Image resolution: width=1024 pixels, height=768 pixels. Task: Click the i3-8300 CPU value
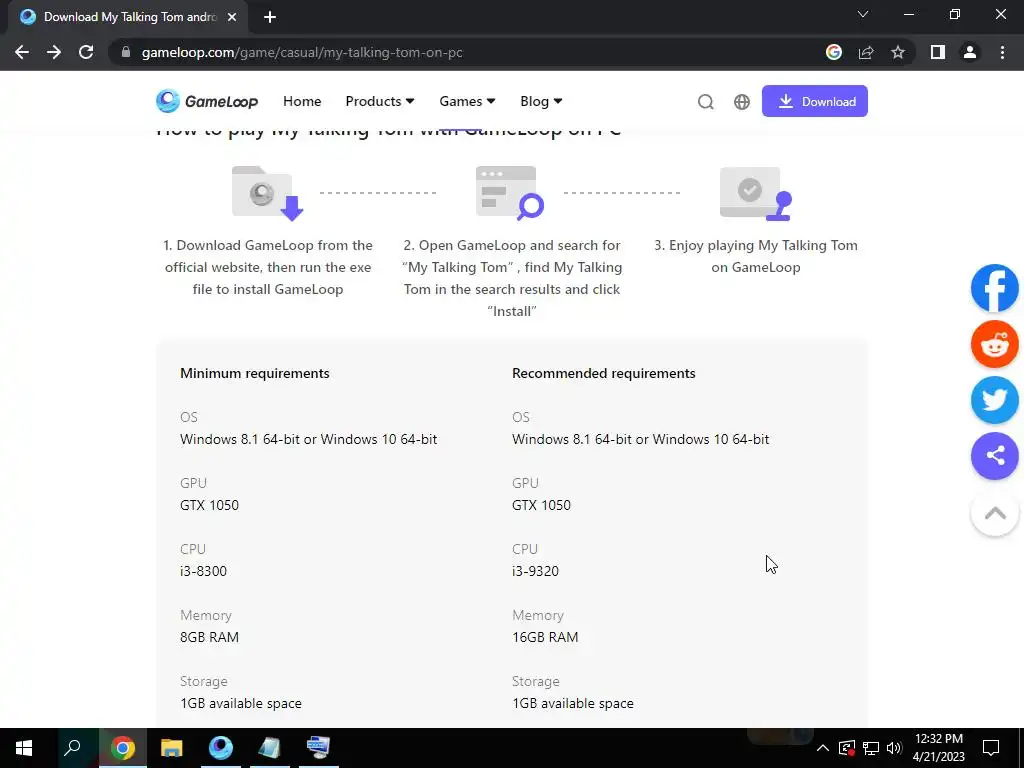203,571
